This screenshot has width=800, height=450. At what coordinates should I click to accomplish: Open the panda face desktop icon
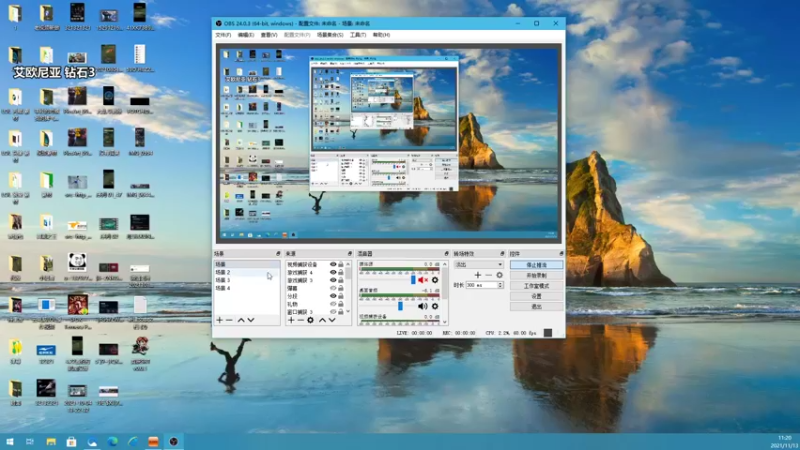click(x=77, y=262)
